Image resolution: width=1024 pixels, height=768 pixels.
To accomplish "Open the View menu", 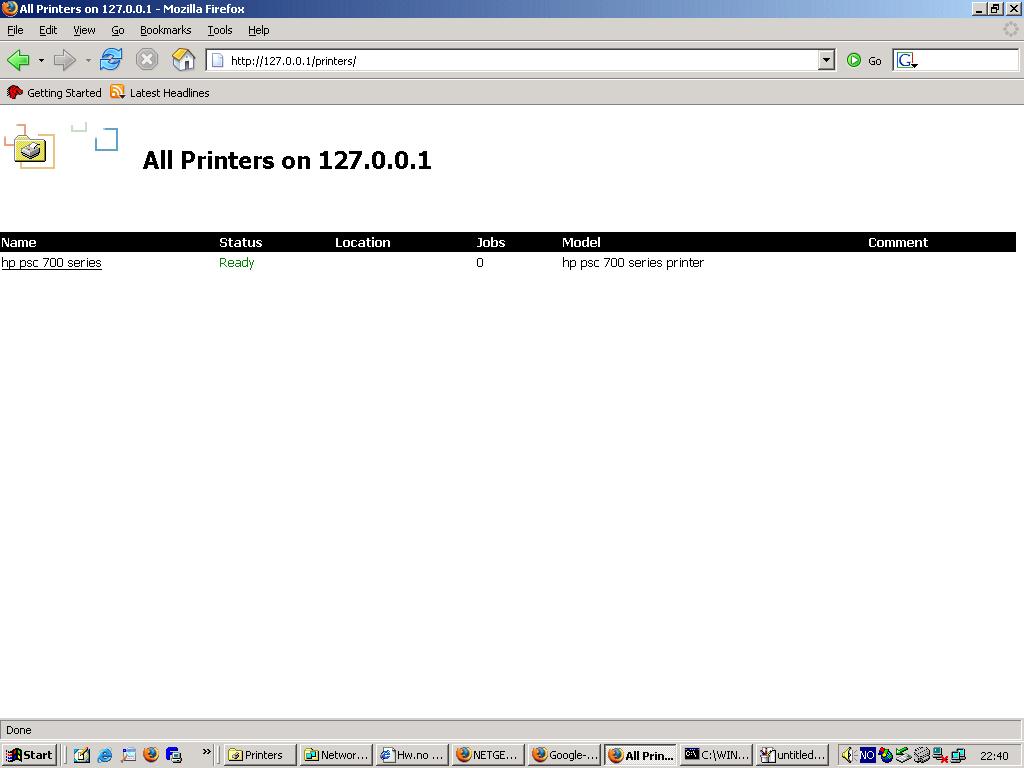I will point(84,30).
